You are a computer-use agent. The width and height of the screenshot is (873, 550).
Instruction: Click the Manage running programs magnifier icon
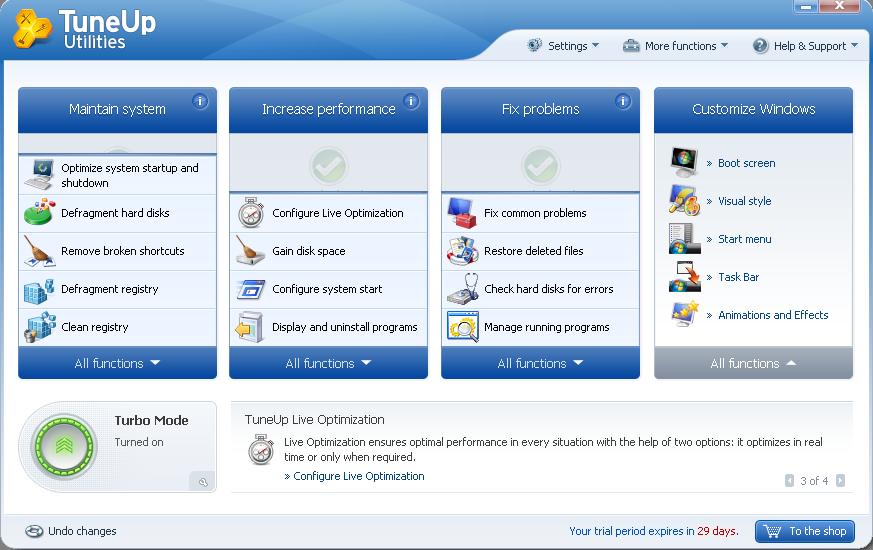463,327
